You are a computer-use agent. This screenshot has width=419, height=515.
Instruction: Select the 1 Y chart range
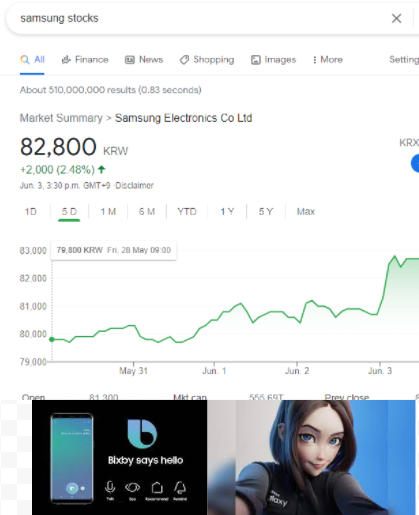pos(227,212)
